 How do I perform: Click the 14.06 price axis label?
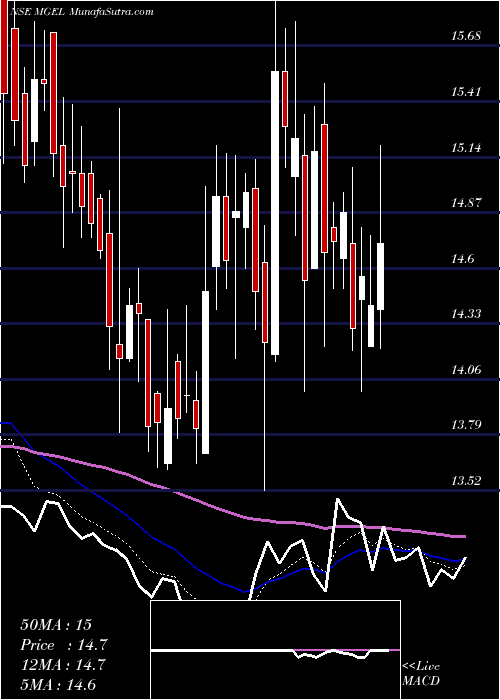[466, 370]
